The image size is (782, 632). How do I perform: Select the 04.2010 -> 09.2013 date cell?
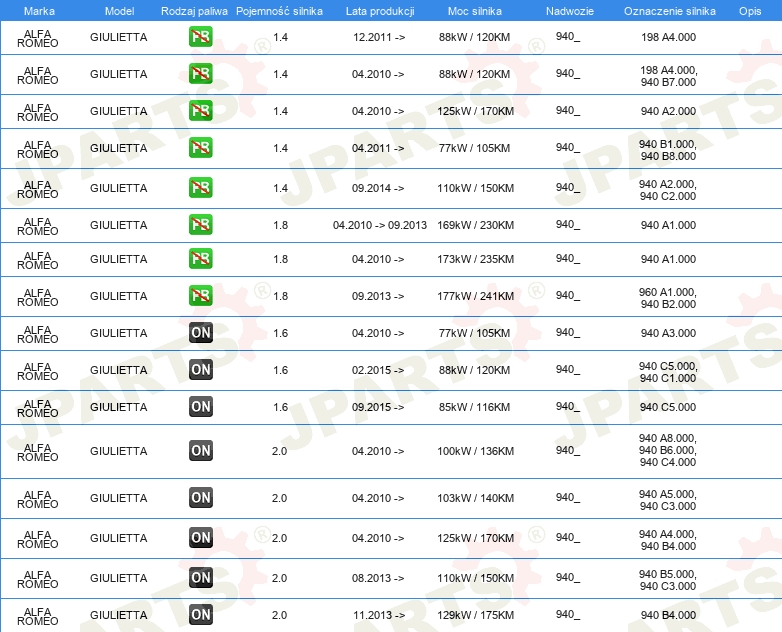(x=380, y=225)
